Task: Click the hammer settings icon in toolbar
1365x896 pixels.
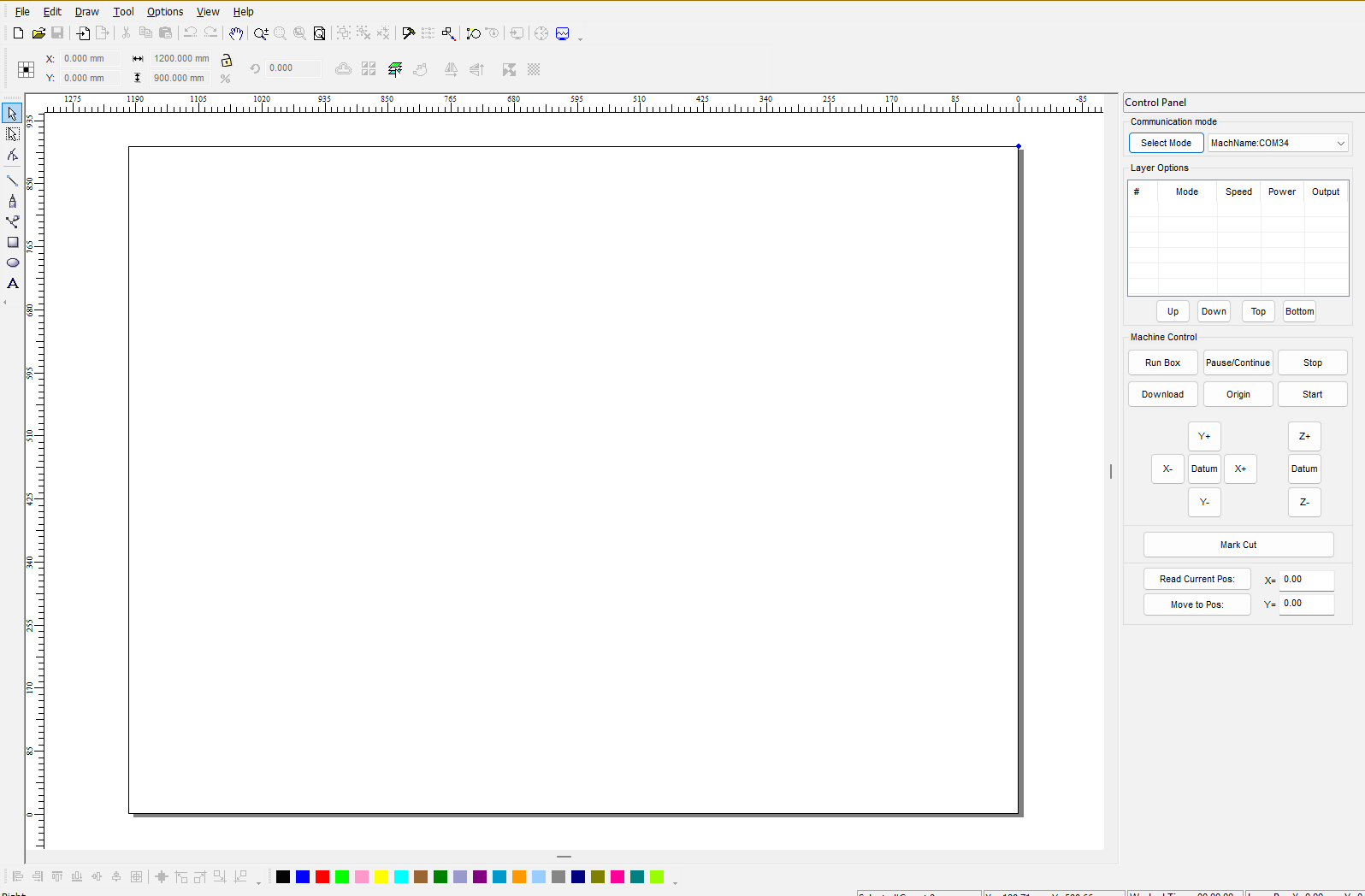Action: (409, 33)
